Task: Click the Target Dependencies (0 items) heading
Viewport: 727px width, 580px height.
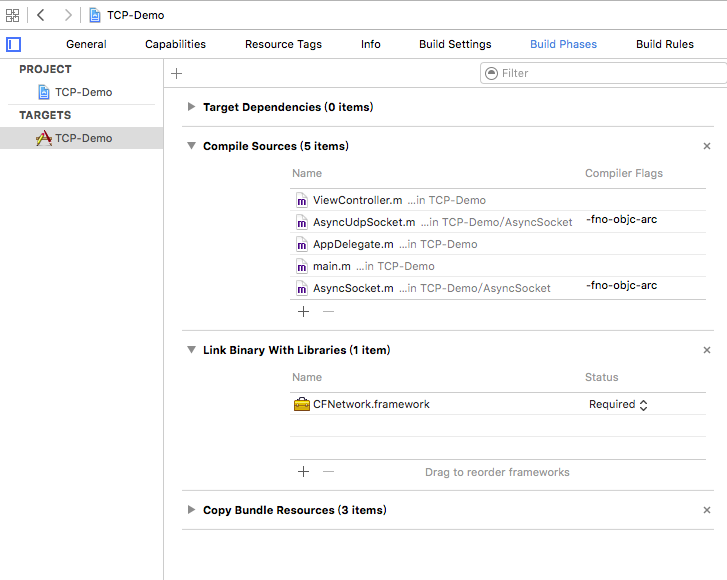Action: [x=288, y=107]
